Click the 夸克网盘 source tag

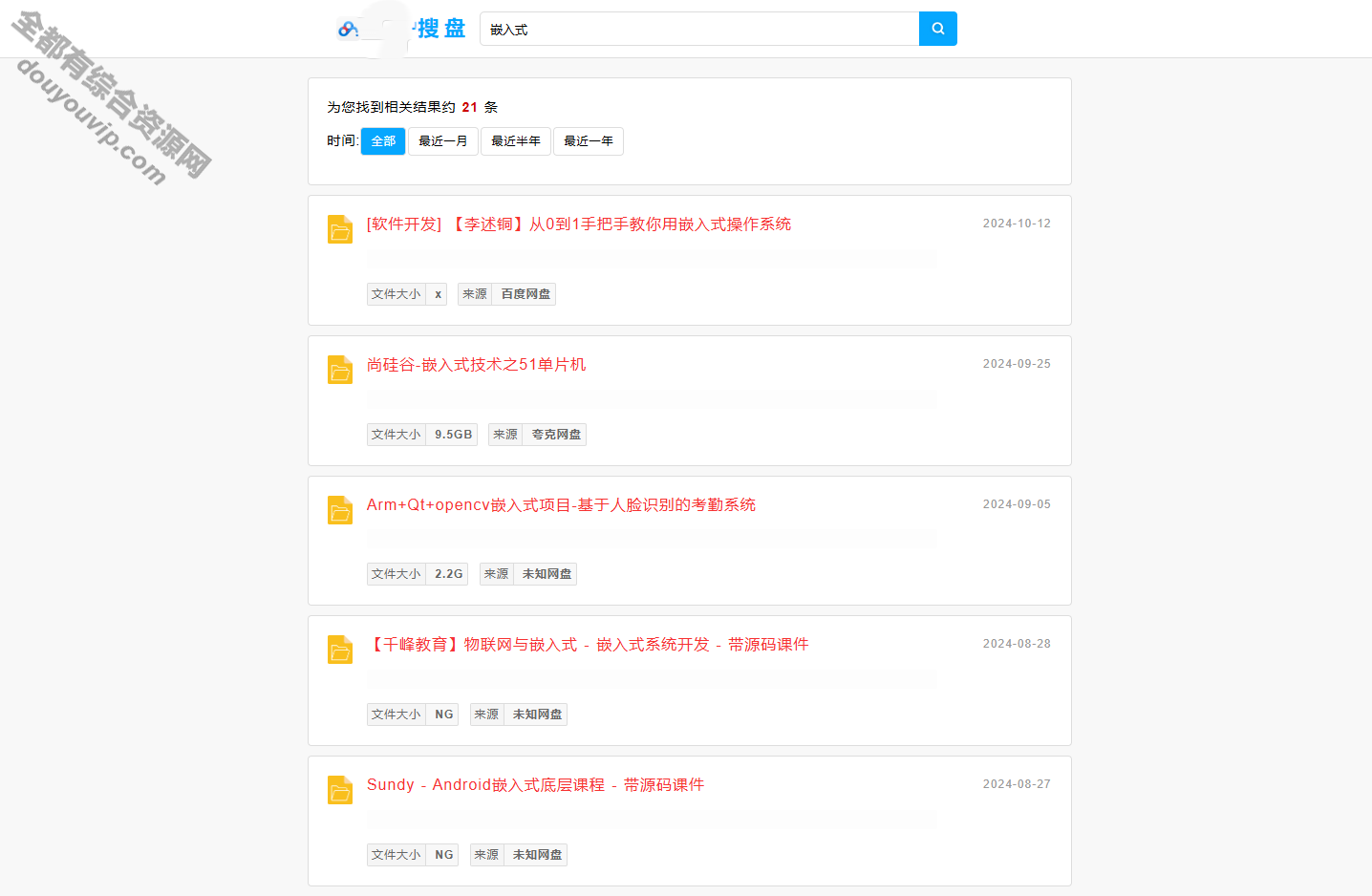556,435
